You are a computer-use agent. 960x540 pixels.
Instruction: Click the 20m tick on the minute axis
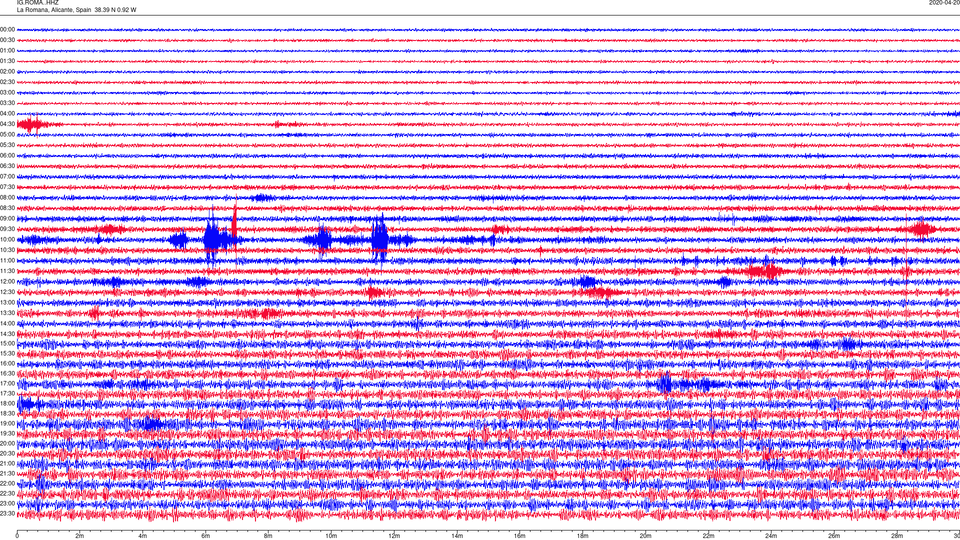[x=645, y=536]
